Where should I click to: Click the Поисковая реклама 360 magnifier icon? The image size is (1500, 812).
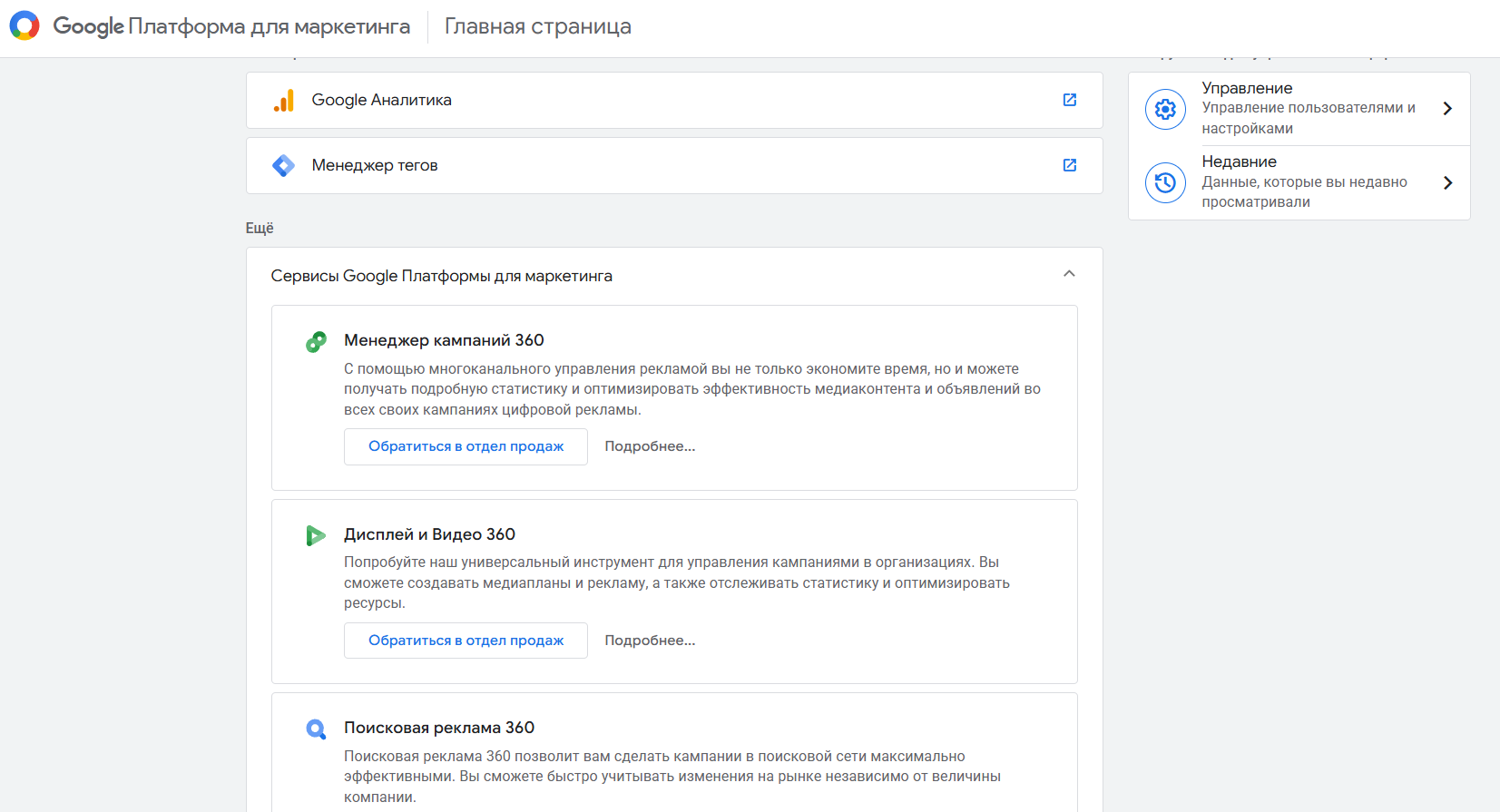pyautogui.click(x=316, y=729)
